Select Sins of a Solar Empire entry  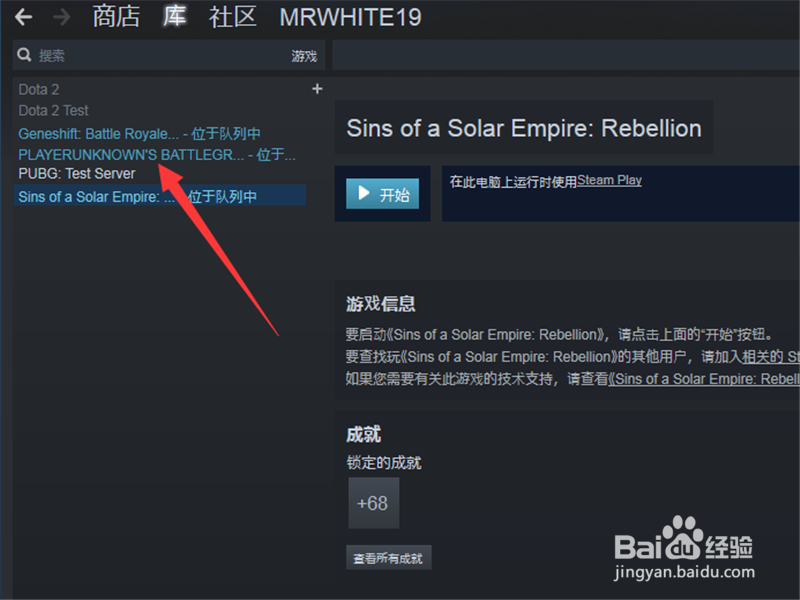[160, 196]
